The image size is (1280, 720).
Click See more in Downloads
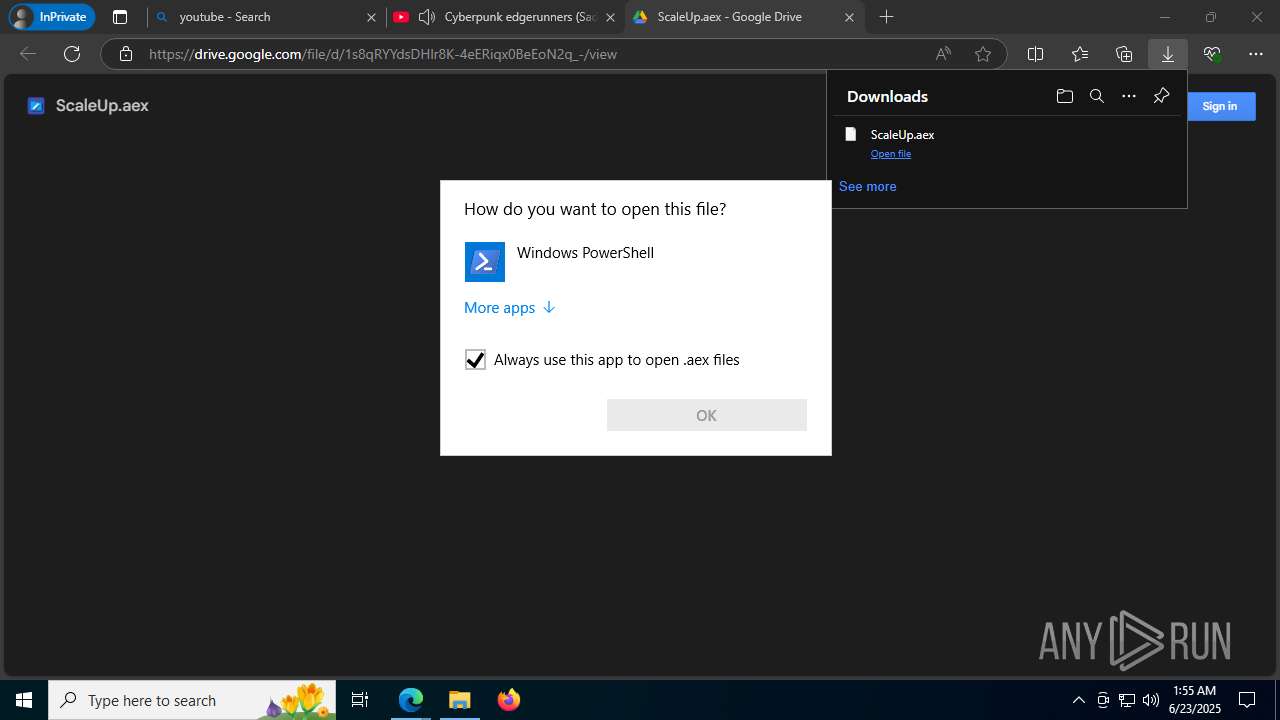[x=867, y=186]
